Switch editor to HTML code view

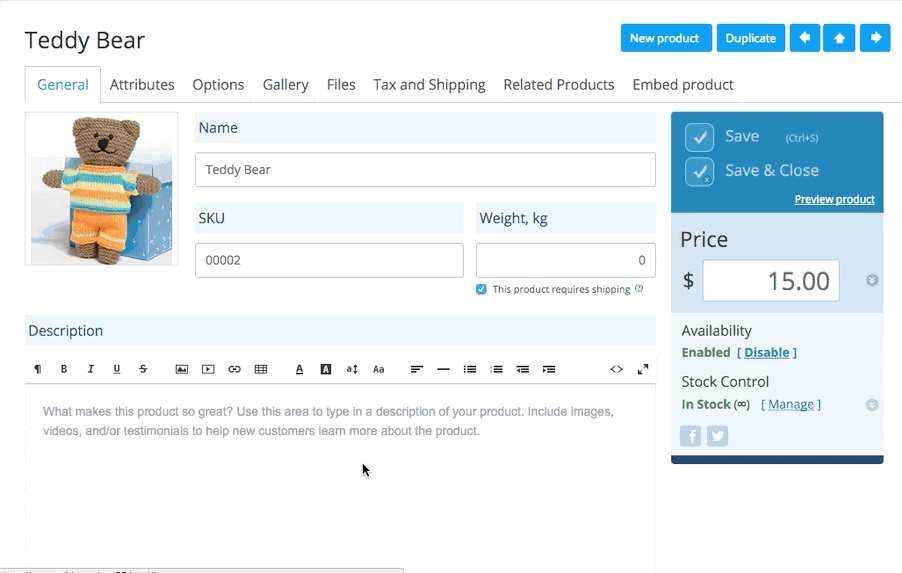(617, 369)
